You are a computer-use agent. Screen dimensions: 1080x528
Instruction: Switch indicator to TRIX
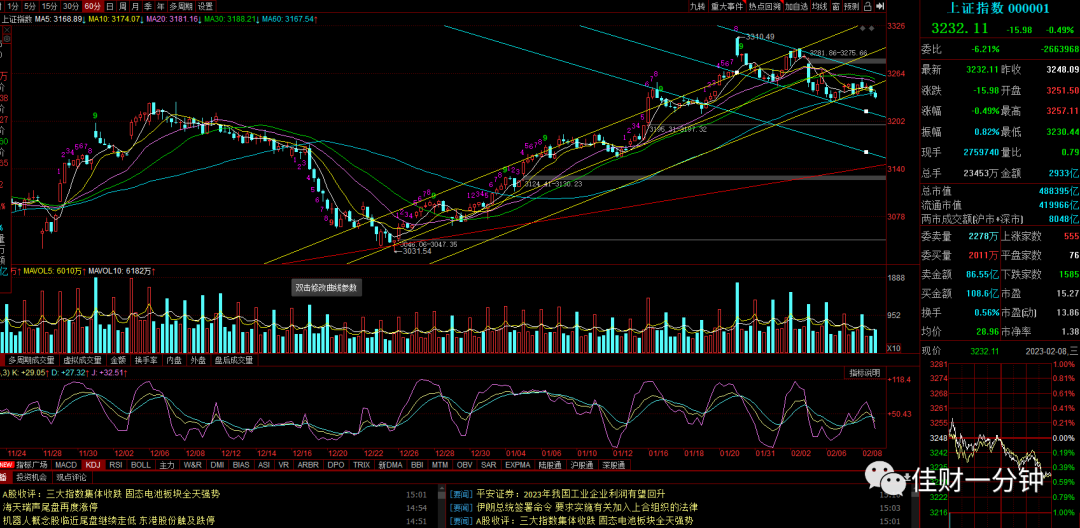pyautogui.click(x=362, y=465)
